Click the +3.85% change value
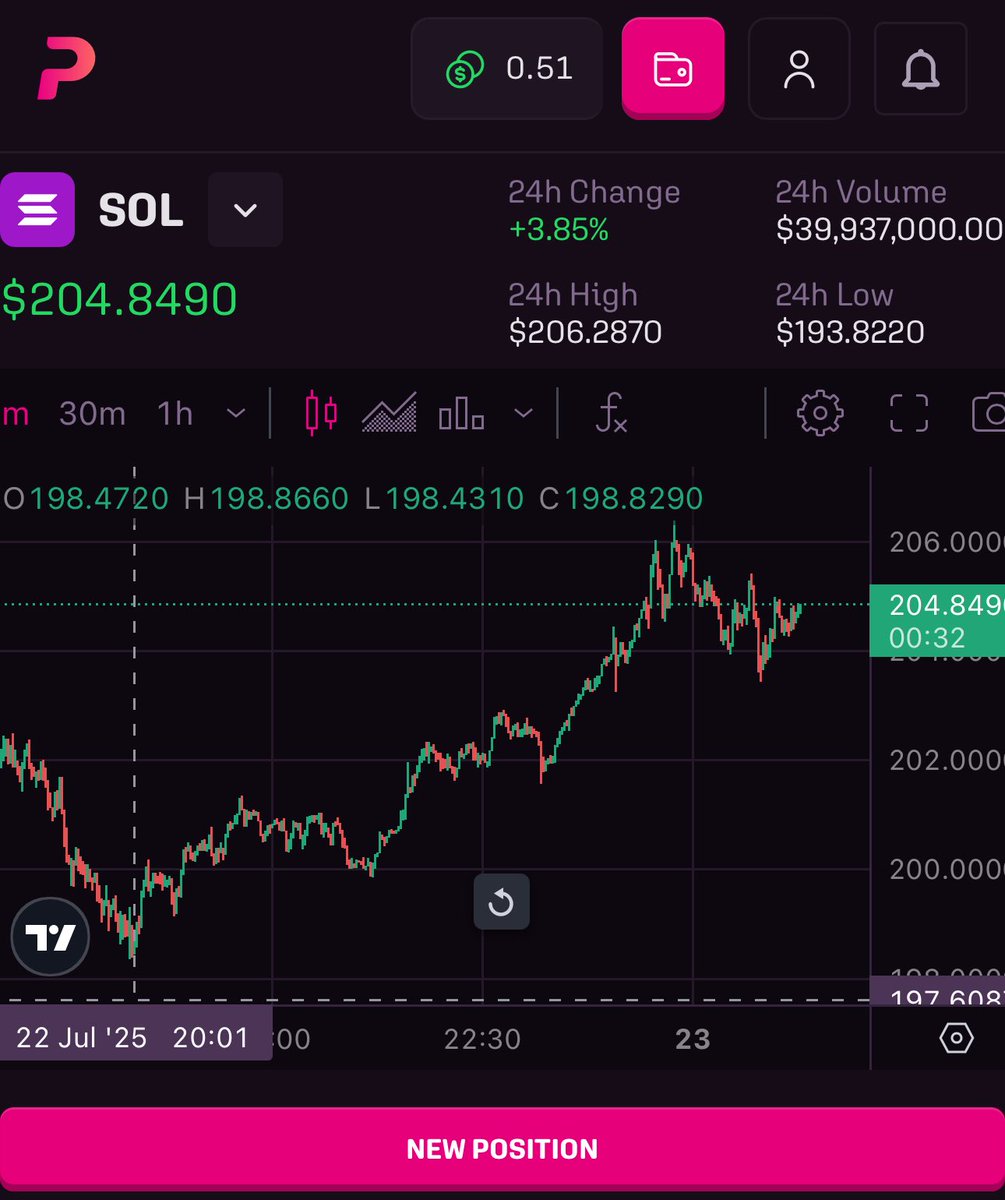The image size is (1005, 1200). (x=558, y=230)
